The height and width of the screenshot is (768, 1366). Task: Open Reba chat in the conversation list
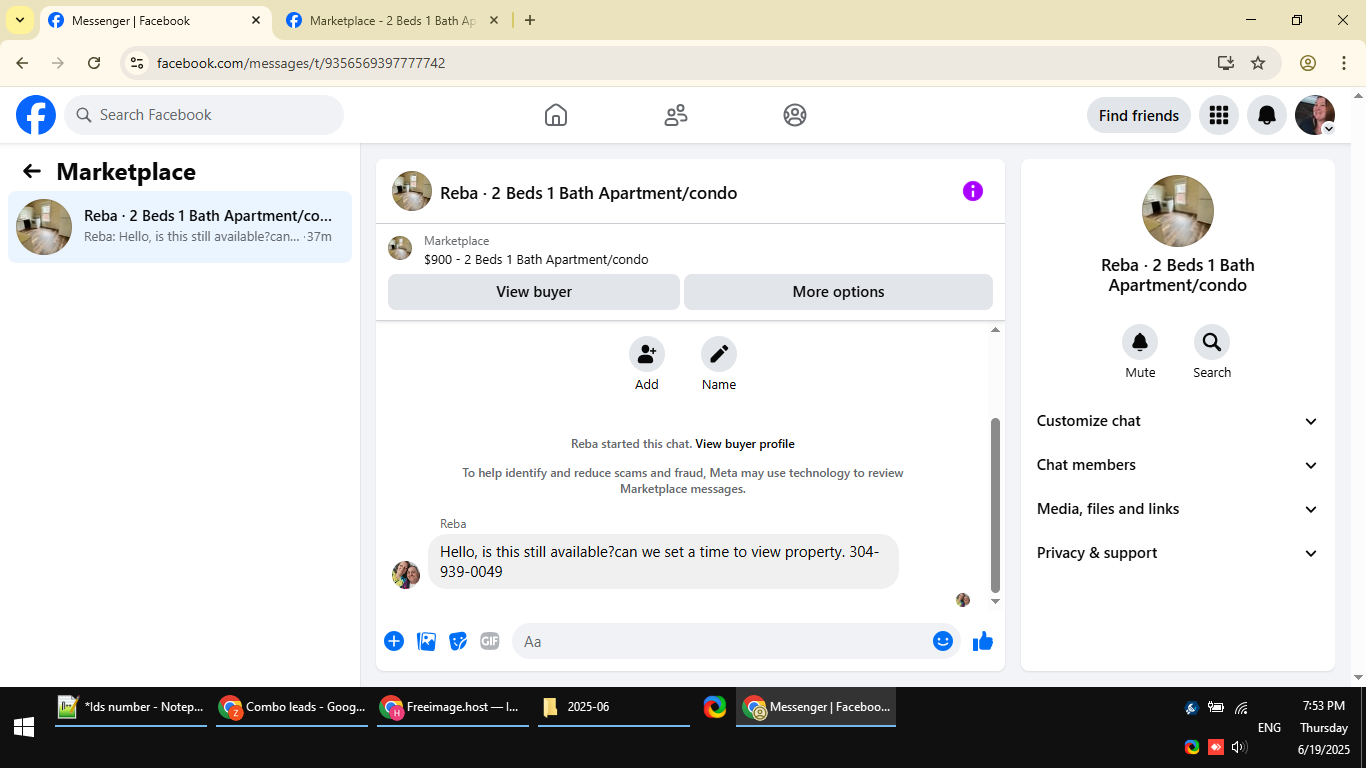point(180,227)
